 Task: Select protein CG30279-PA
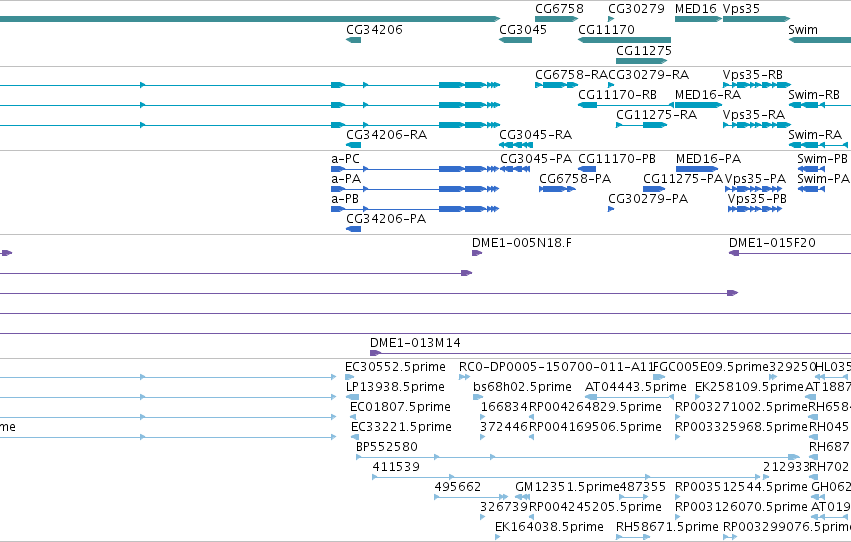pyautogui.click(x=611, y=209)
